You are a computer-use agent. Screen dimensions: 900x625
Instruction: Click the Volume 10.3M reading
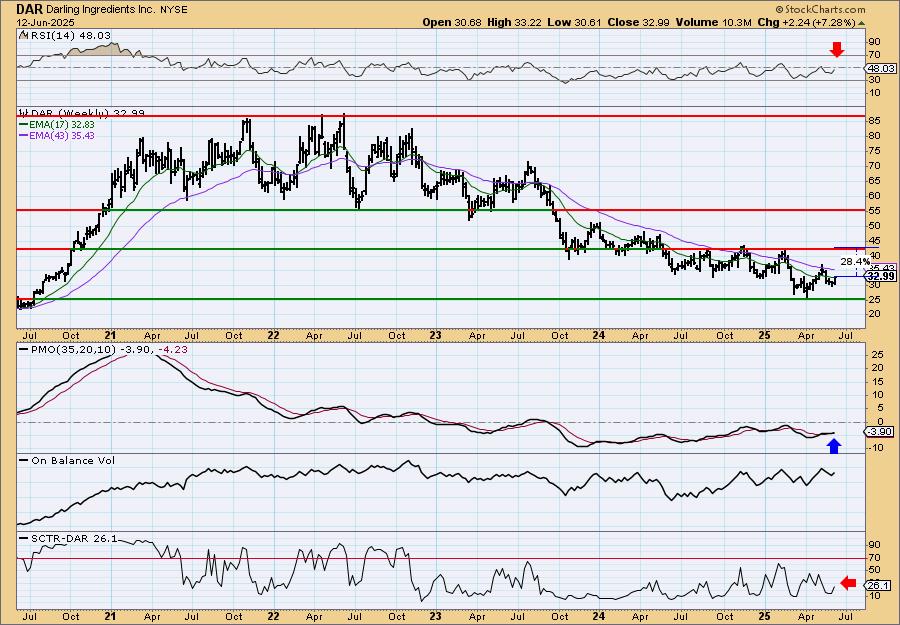714,22
